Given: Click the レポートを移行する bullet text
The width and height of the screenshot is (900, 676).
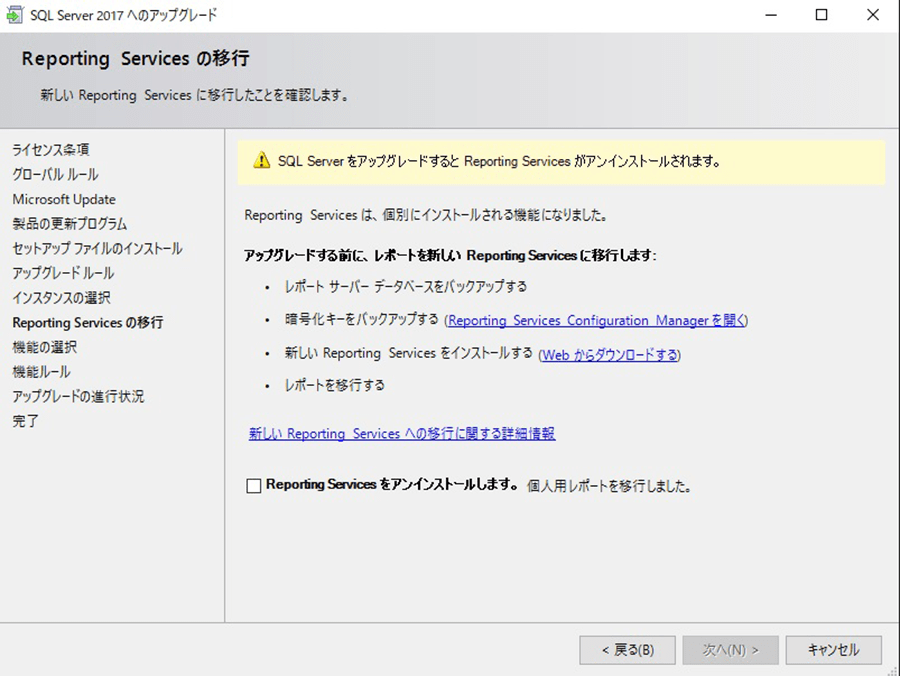Looking at the screenshot, I should [x=335, y=385].
